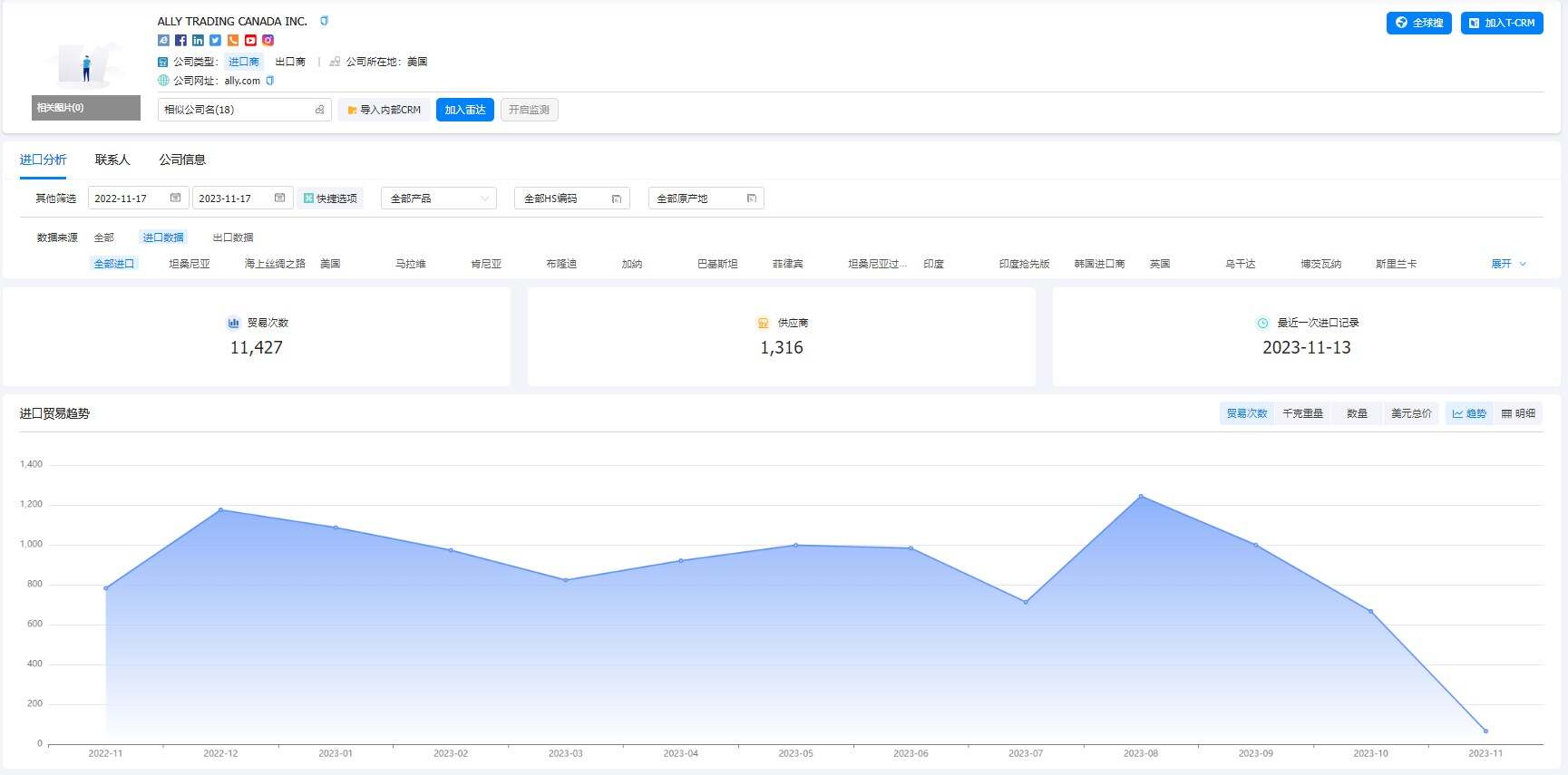Screen dimensions: 1568x775
Task: Open the 相似公司名(18) dropdown
Action: coord(244,110)
